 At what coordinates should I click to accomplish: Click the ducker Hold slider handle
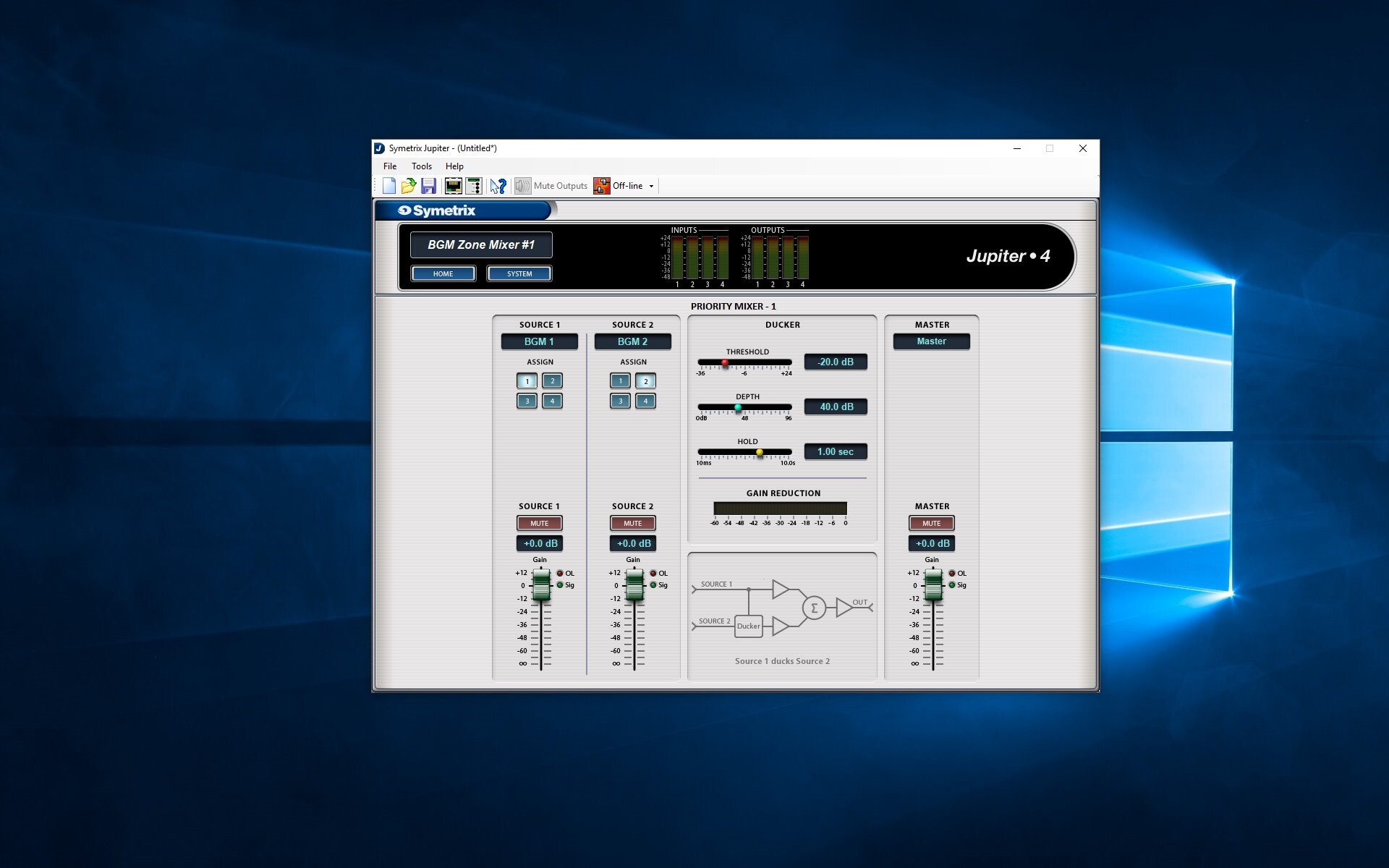pyautogui.click(x=760, y=453)
